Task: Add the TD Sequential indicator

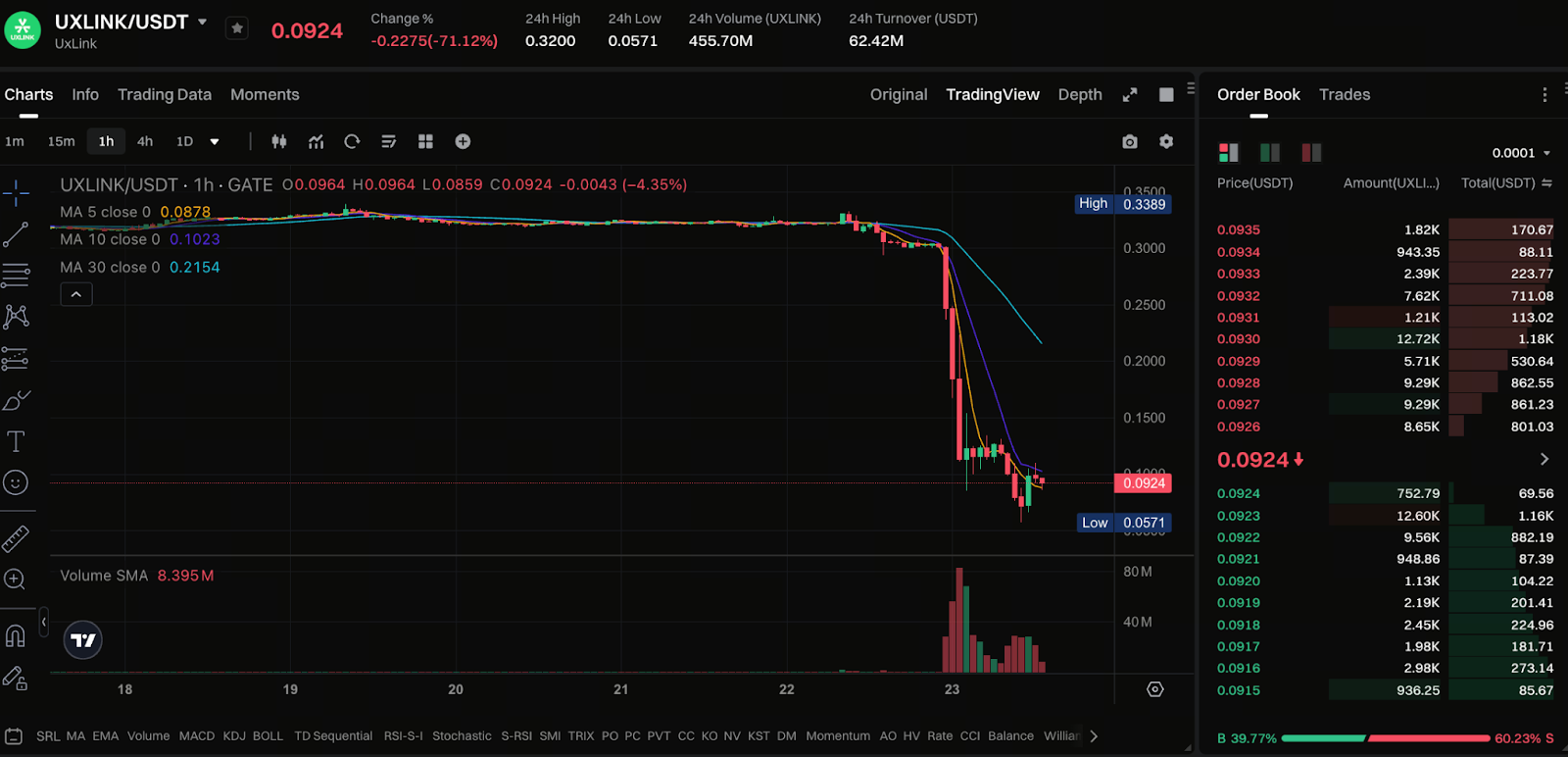Action: (x=333, y=735)
